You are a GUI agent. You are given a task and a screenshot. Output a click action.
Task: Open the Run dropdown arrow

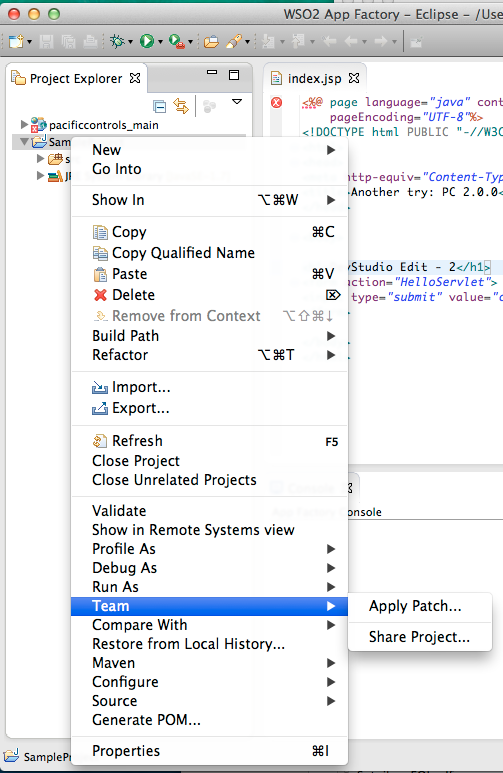click(x=160, y=42)
